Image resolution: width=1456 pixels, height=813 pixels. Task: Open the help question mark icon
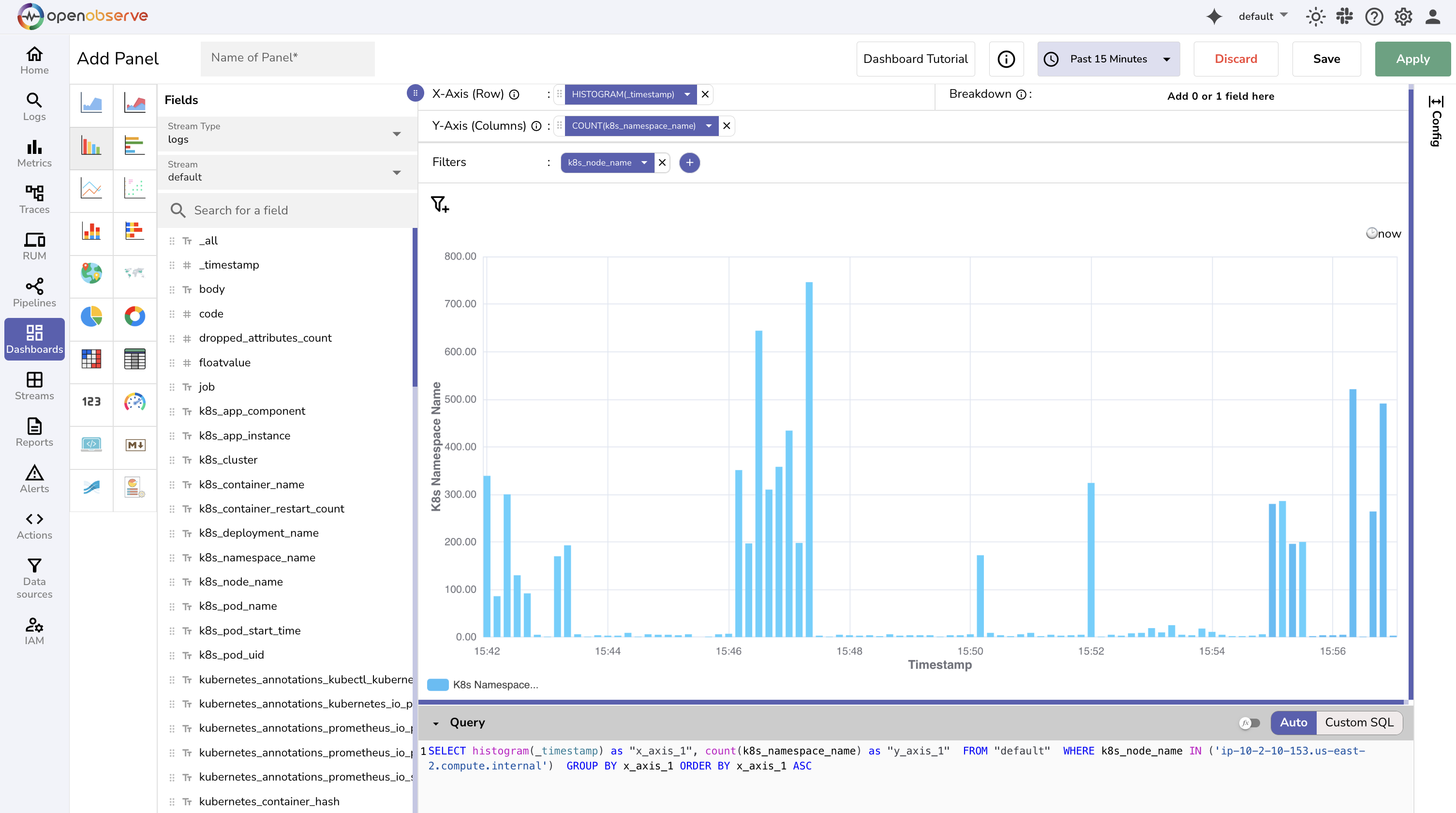[x=1374, y=16]
